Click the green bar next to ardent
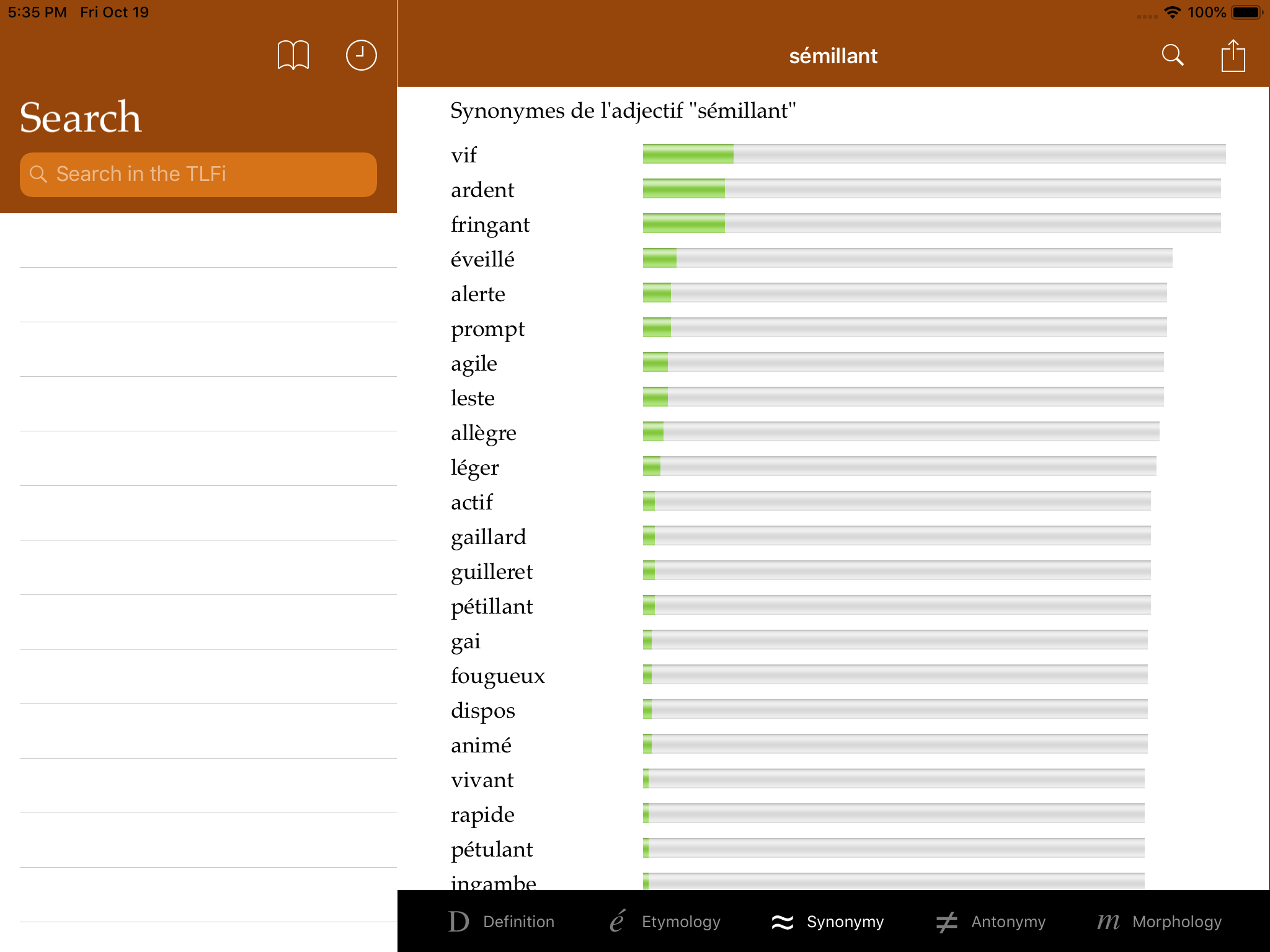The width and height of the screenshot is (1270, 952). pos(684,188)
